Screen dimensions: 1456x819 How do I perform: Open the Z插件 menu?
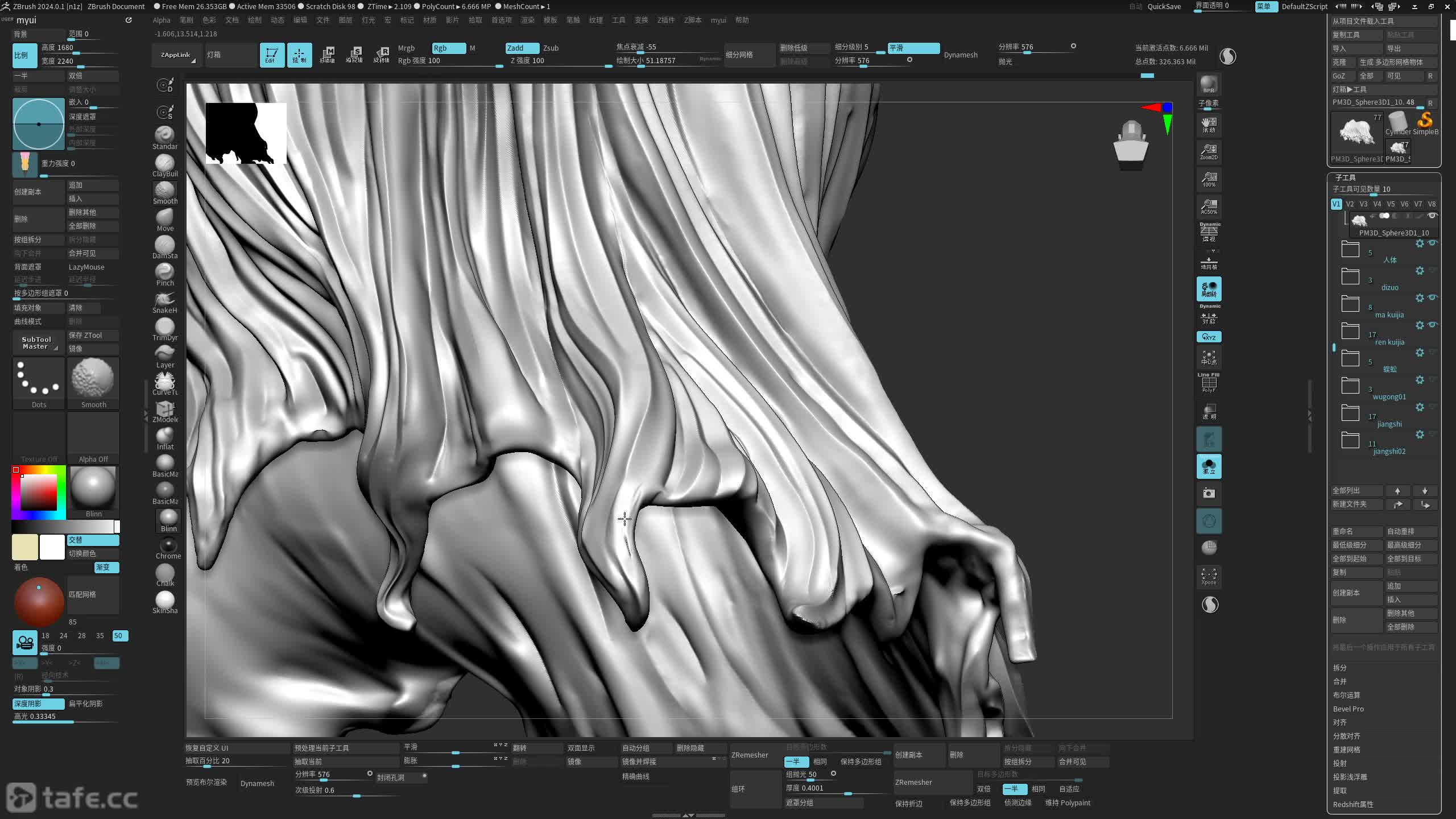click(665, 20)
